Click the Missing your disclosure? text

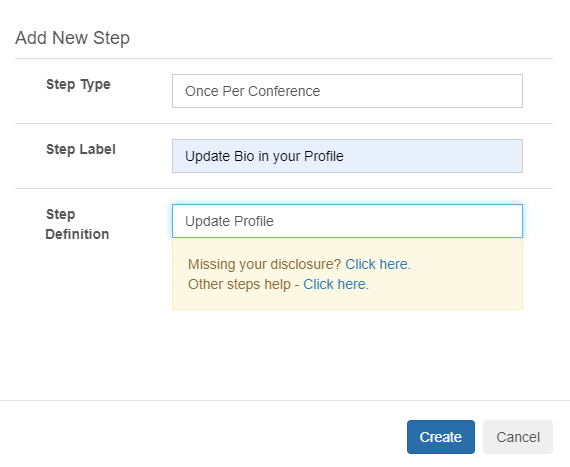[x=264, y=264]
